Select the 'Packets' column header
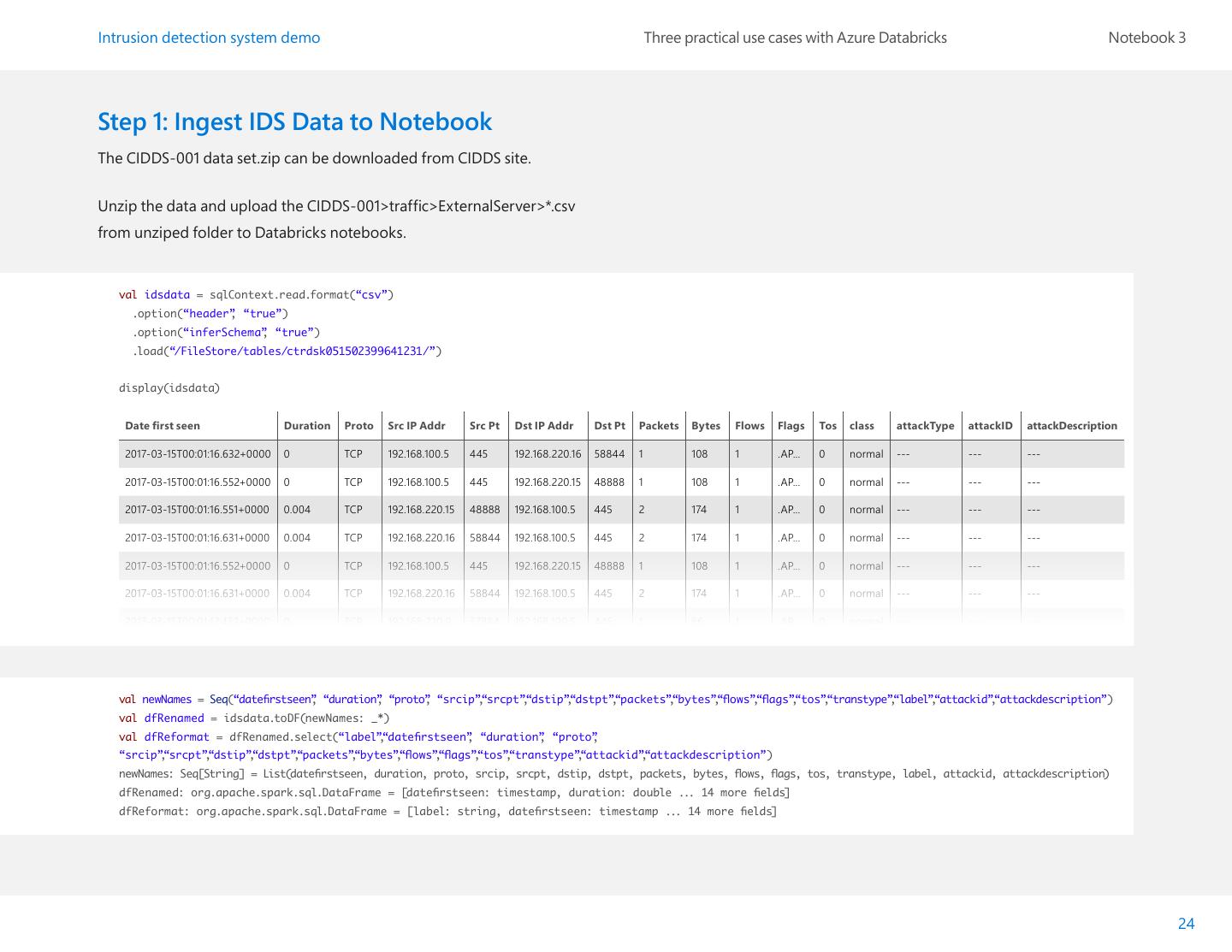The width and height of the screenshot is (1232, 952). (659, 426)
